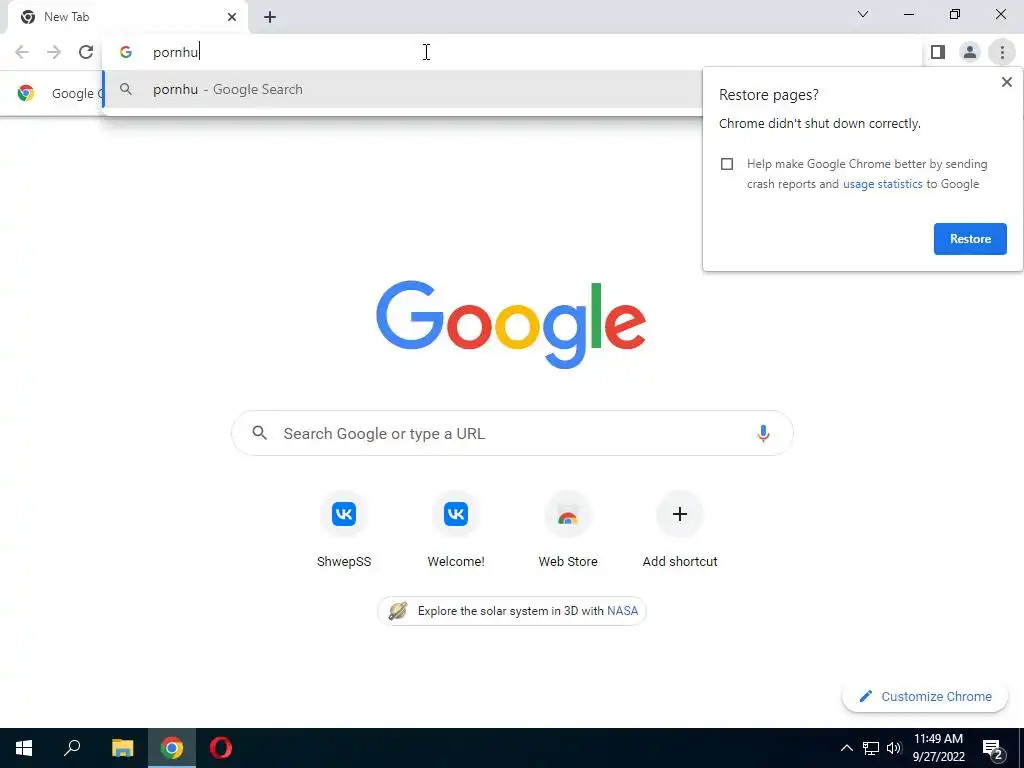Screen dimensions: 1024x768
Task: Open Chrome's three-dot menu
Action: point(1002,52)
